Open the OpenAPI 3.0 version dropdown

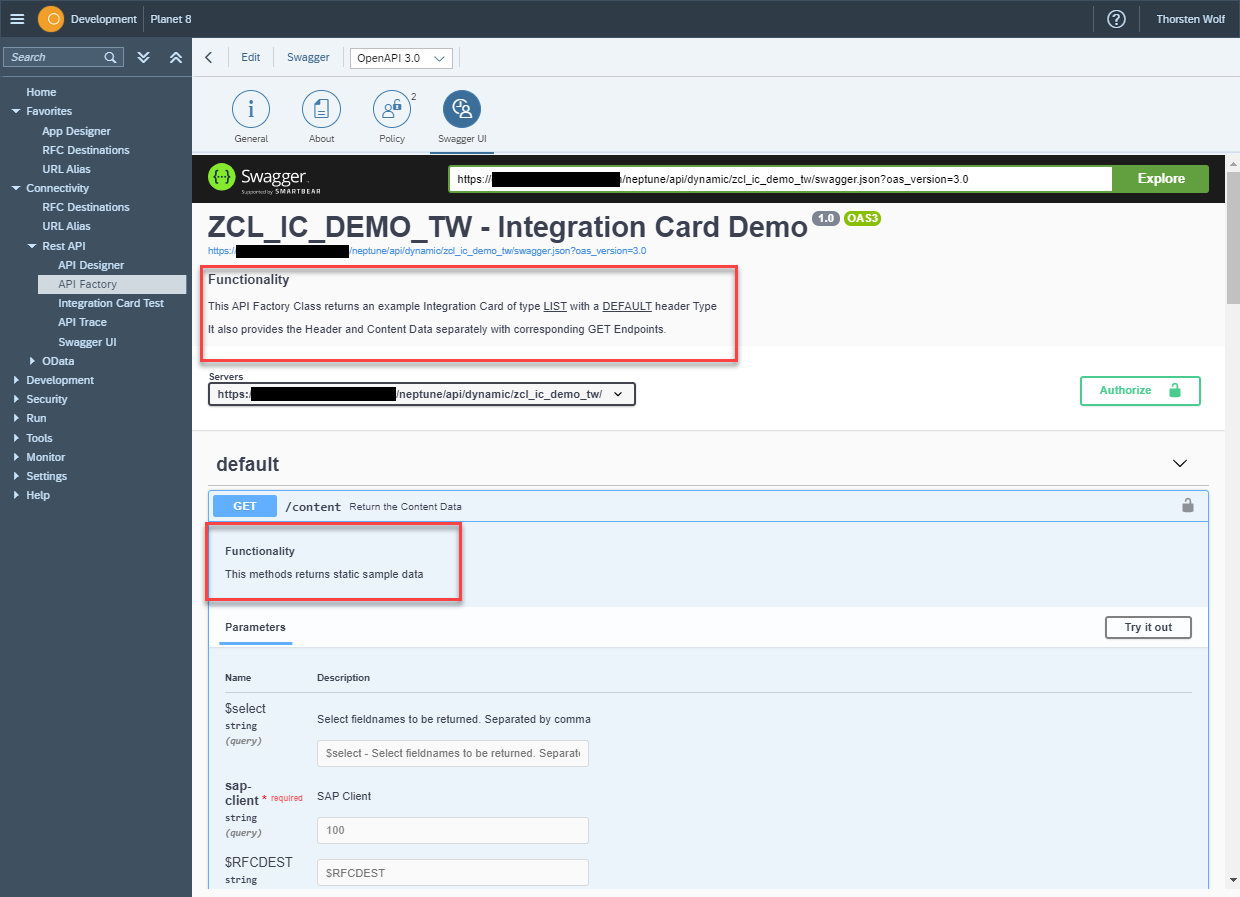(400, 58)
